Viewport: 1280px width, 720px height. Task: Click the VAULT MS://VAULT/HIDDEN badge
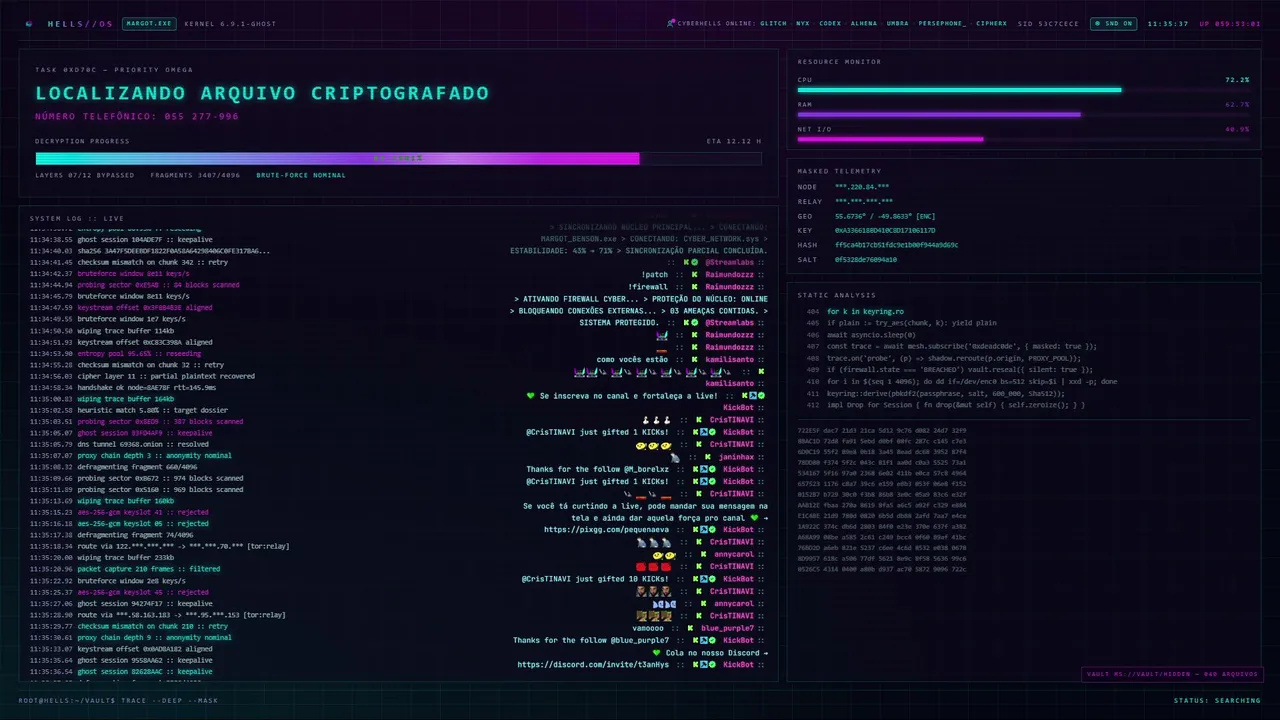(x=1171, y=674)
